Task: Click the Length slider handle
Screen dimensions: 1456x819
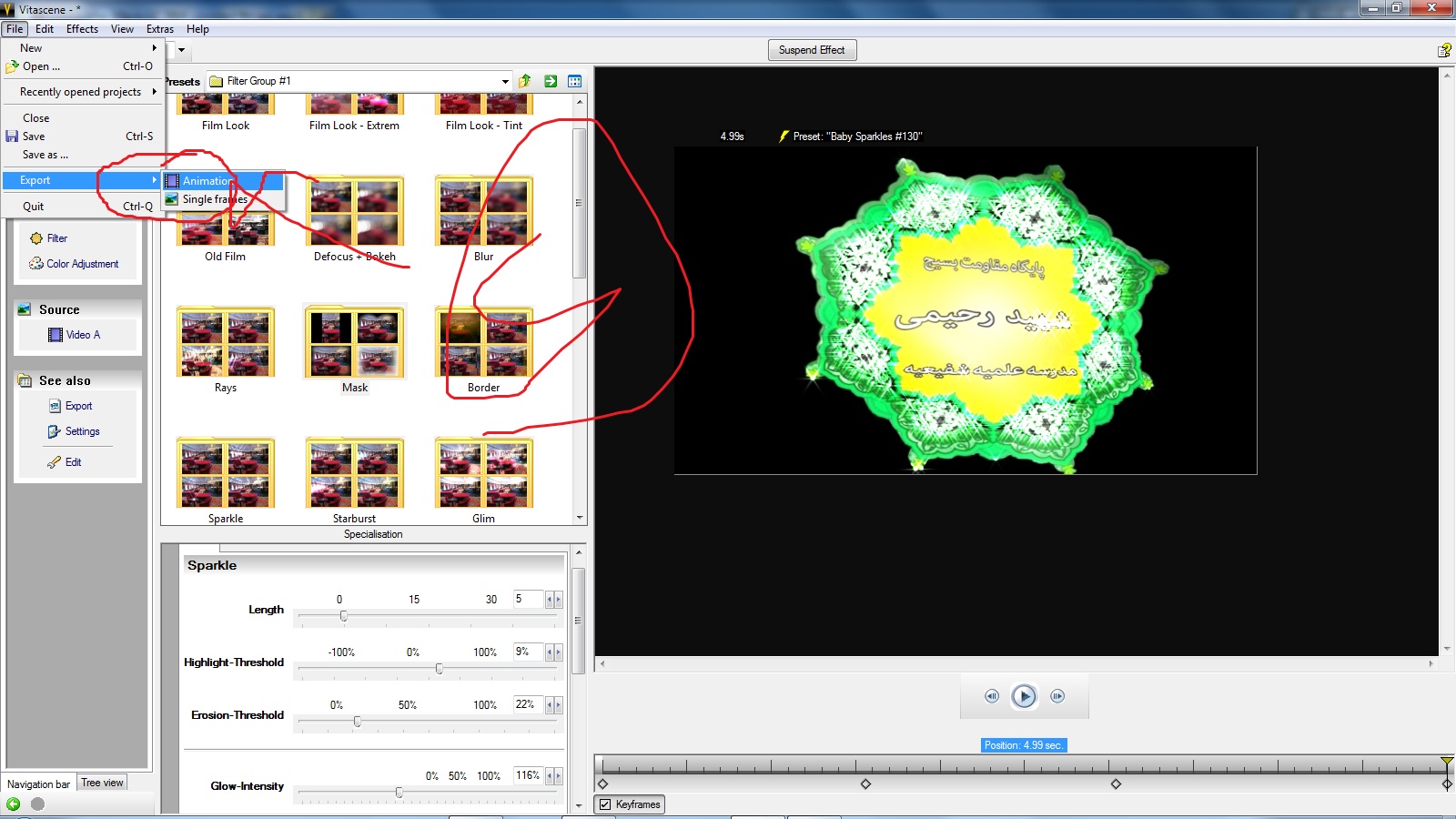Action: 343,616
